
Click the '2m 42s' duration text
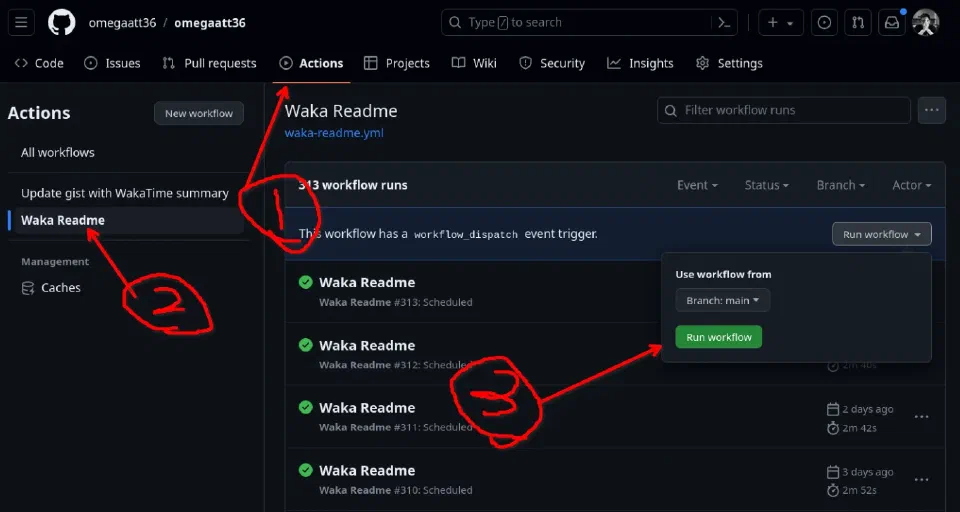click(x=860, y=428)
